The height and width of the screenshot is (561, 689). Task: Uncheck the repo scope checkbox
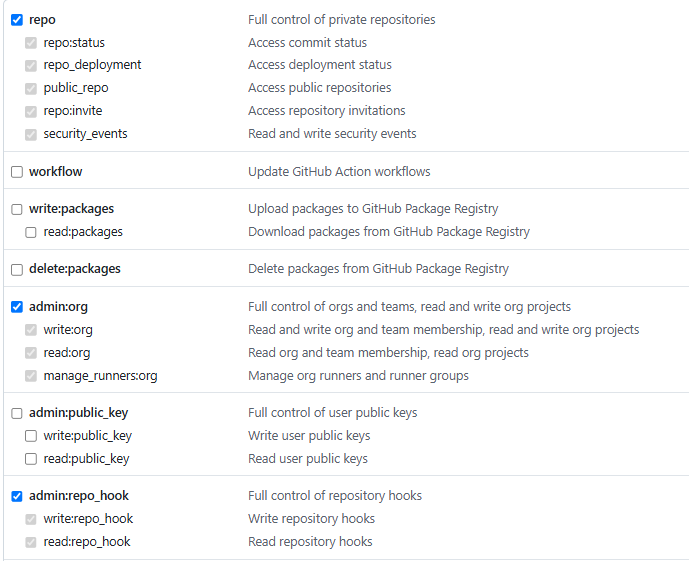(17, 20)
